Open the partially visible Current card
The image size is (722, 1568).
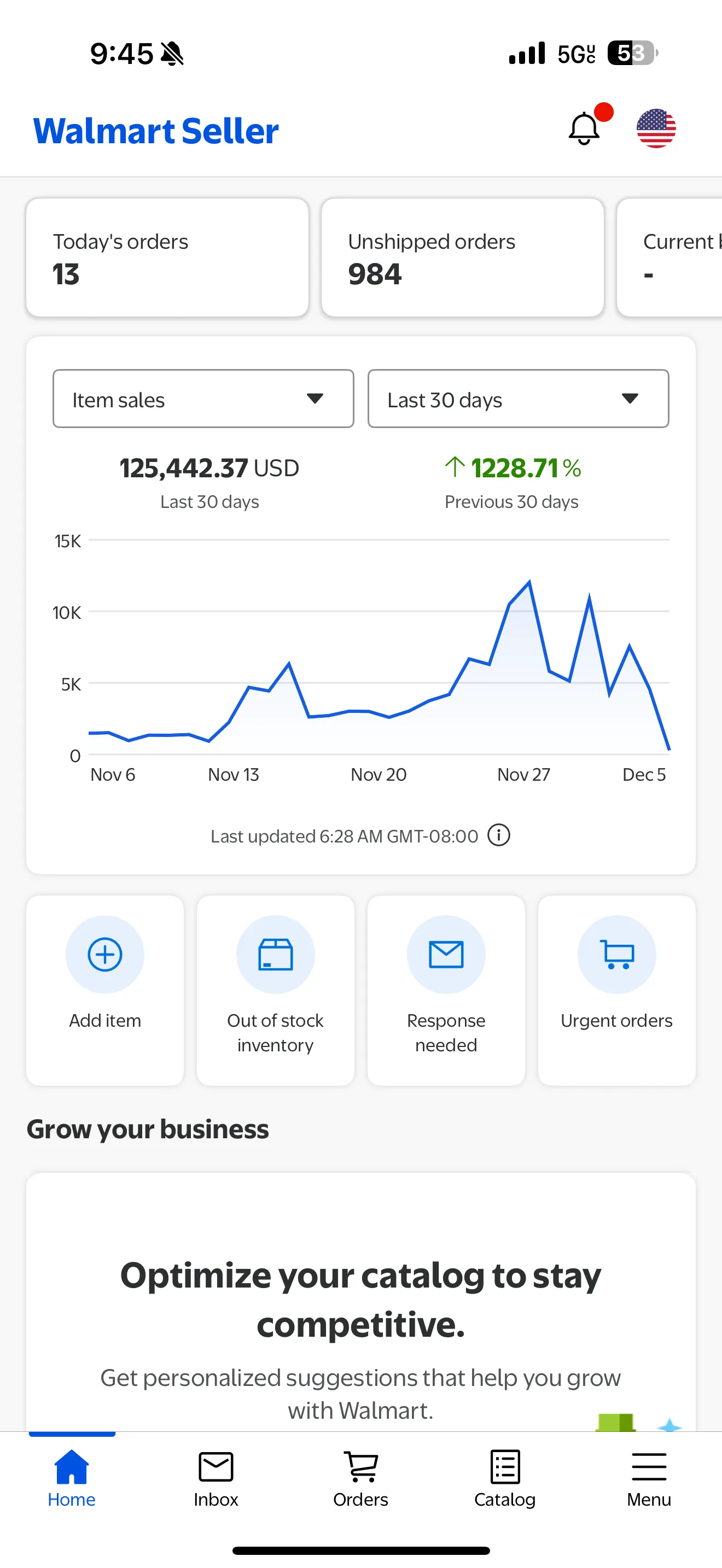[x=669, y=257]
